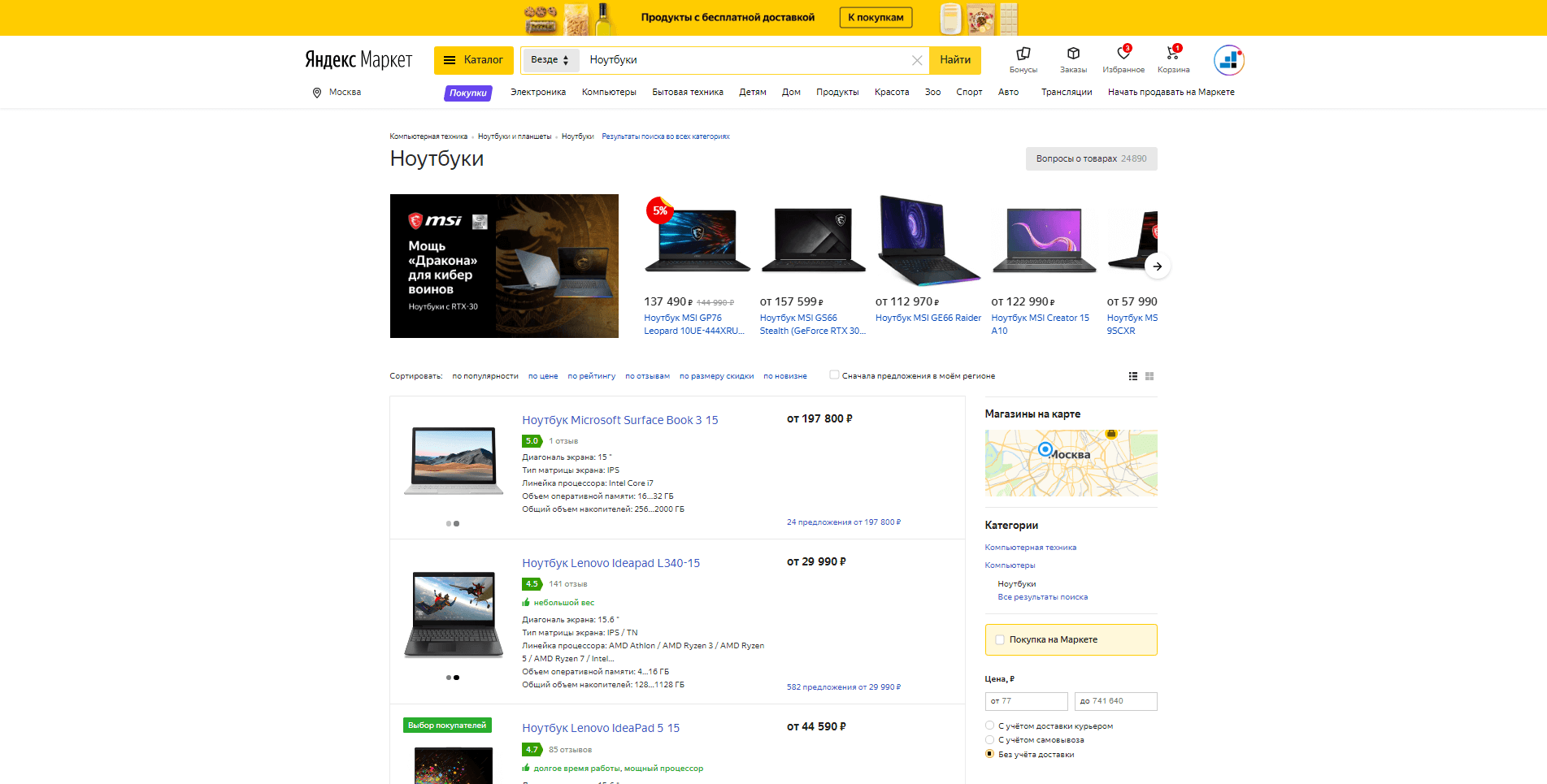Select 'С учётом доставки курьером' radio
The width and height of the screenshot is (1547, 784).
(989, 726)
